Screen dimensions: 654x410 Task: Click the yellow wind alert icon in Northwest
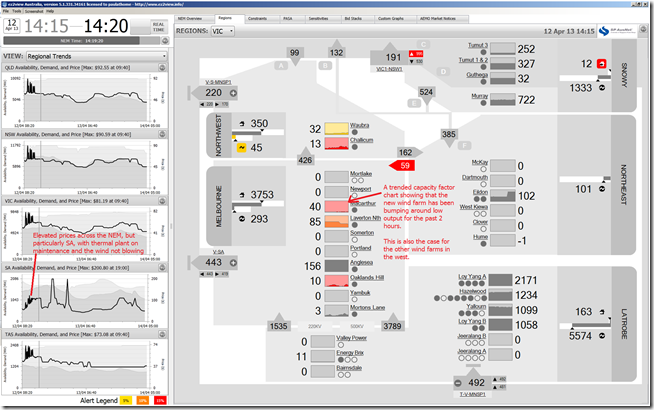[241, 148]
